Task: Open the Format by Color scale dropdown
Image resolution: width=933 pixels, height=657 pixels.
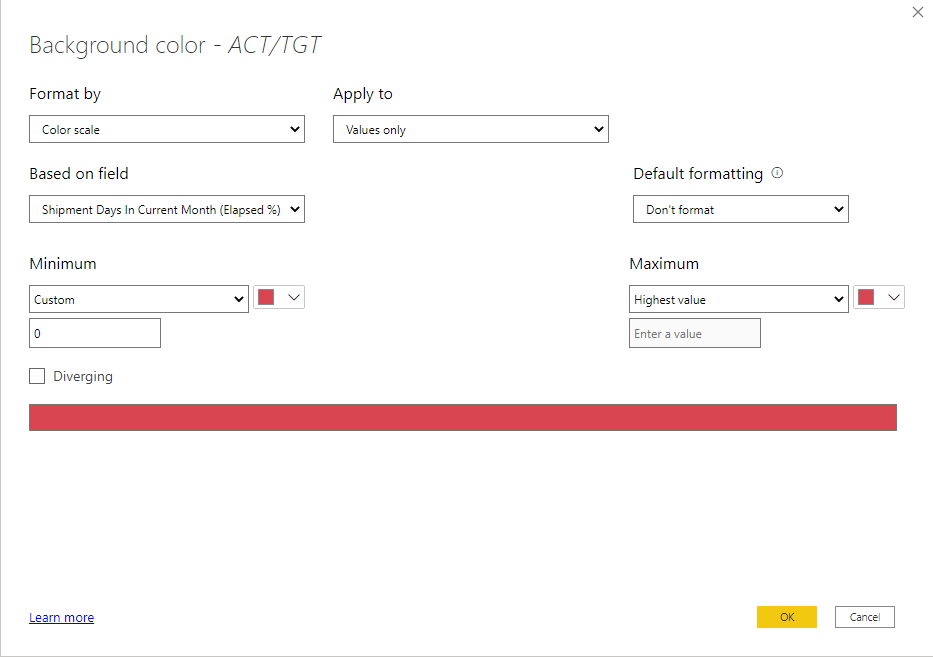Action: [x=167, y=129]
